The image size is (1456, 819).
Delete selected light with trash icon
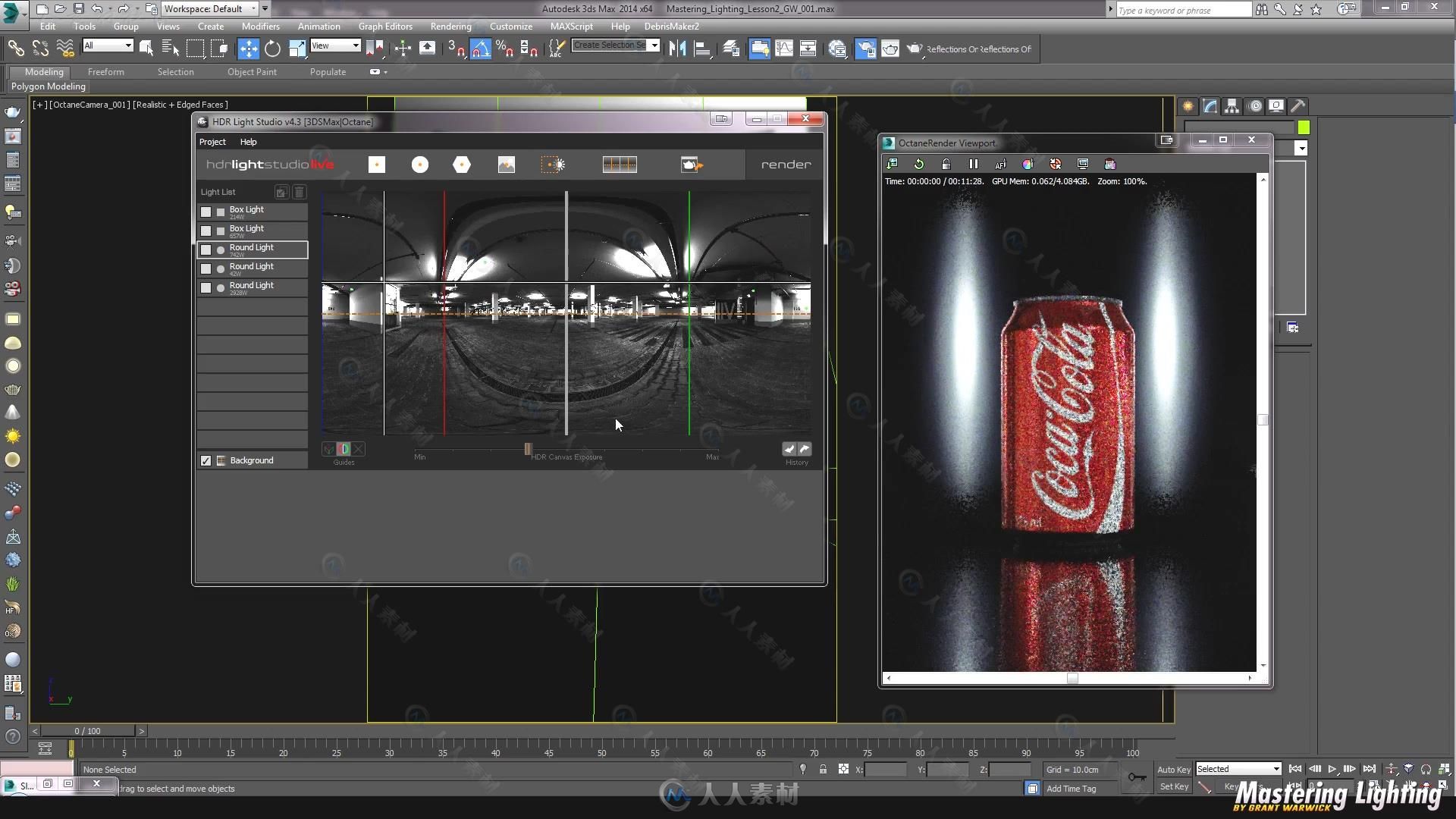click(x=299, y=193)
